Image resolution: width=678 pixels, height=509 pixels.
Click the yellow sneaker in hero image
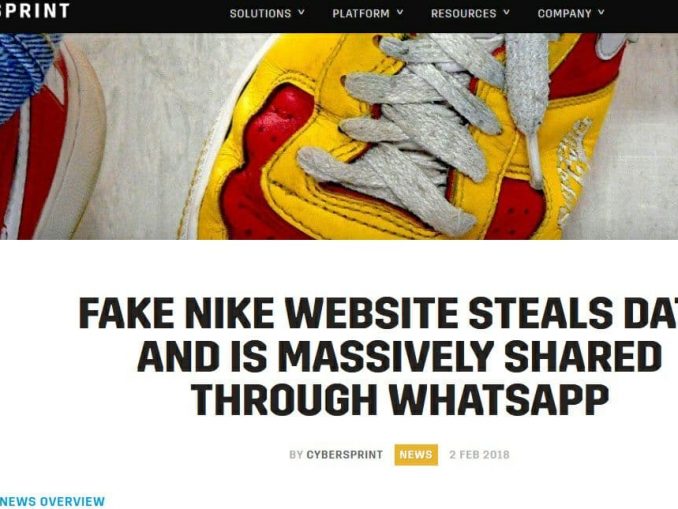point(402,137)
